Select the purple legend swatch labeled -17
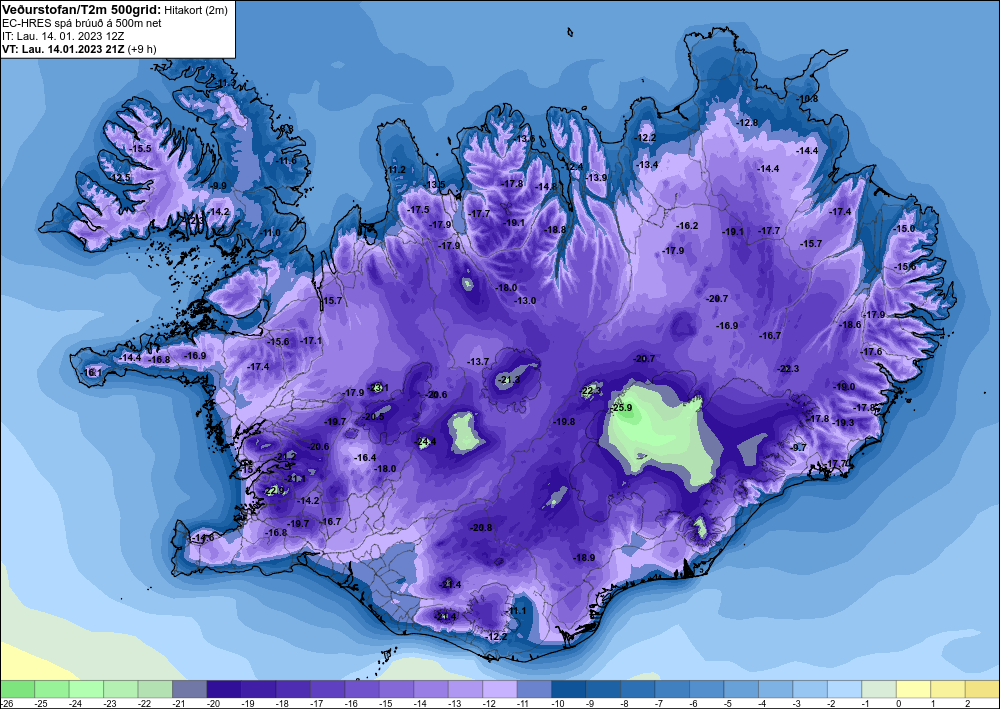Screen dimensions: 1000x709 tap(327, 689)
